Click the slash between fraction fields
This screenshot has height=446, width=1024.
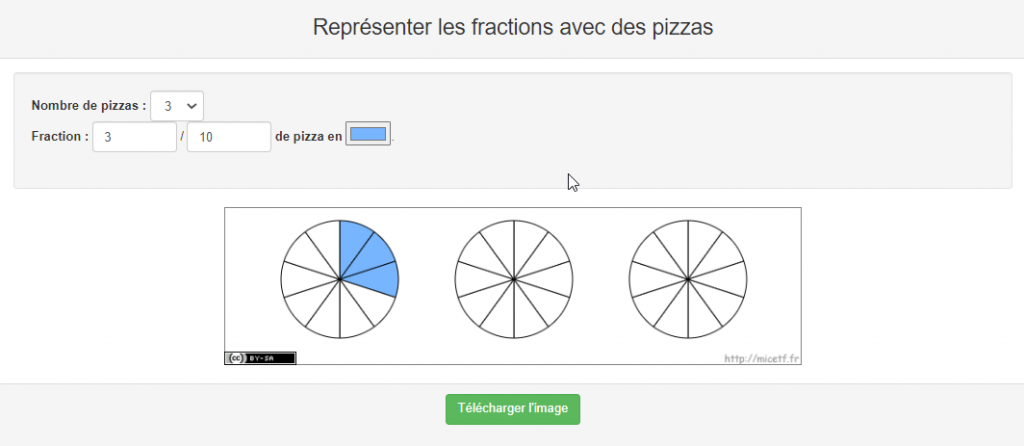click(x=182, y=137)
